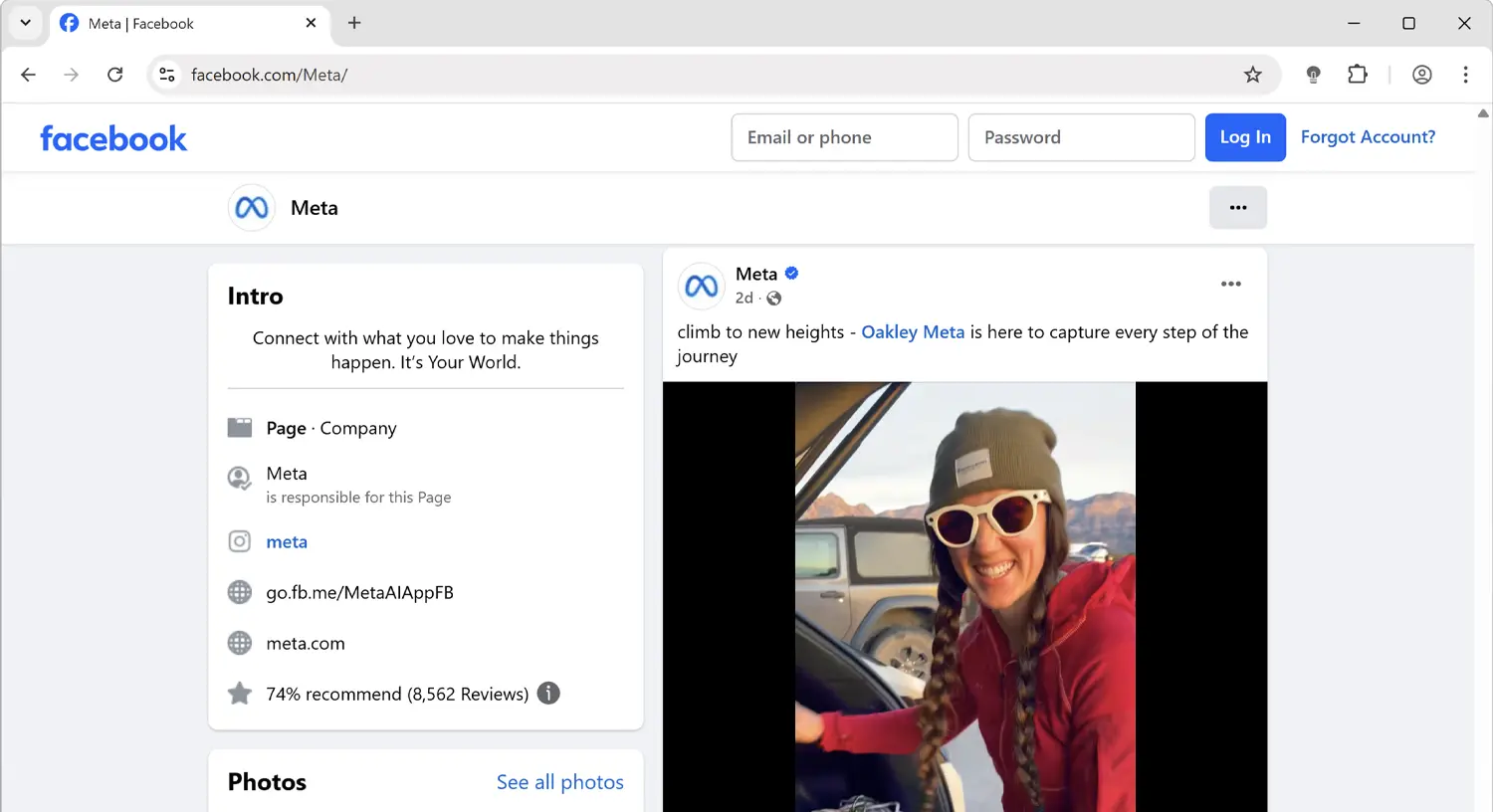Click the Log In button
1493x812 pixels.
[1244, 137]
